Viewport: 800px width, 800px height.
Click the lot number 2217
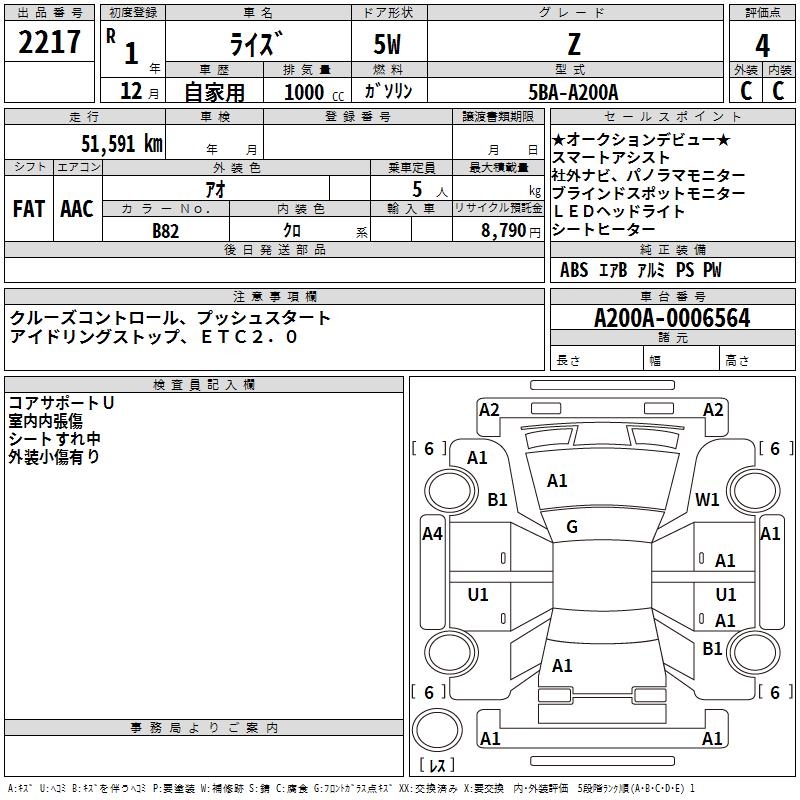pos(49,42)
